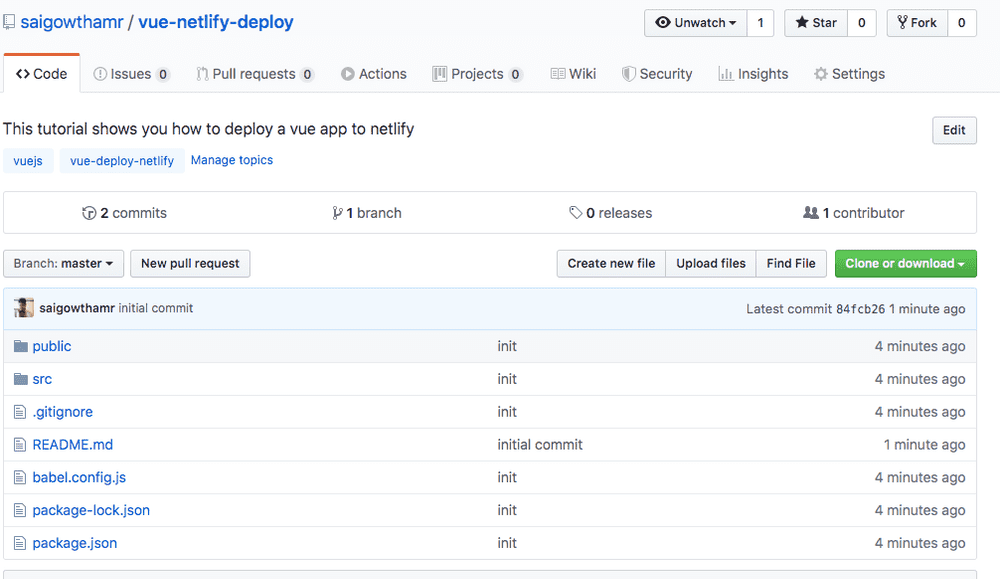Click the package-lock.json file icon
This screenshot has width=1000, height=579.
click(20, 510)
